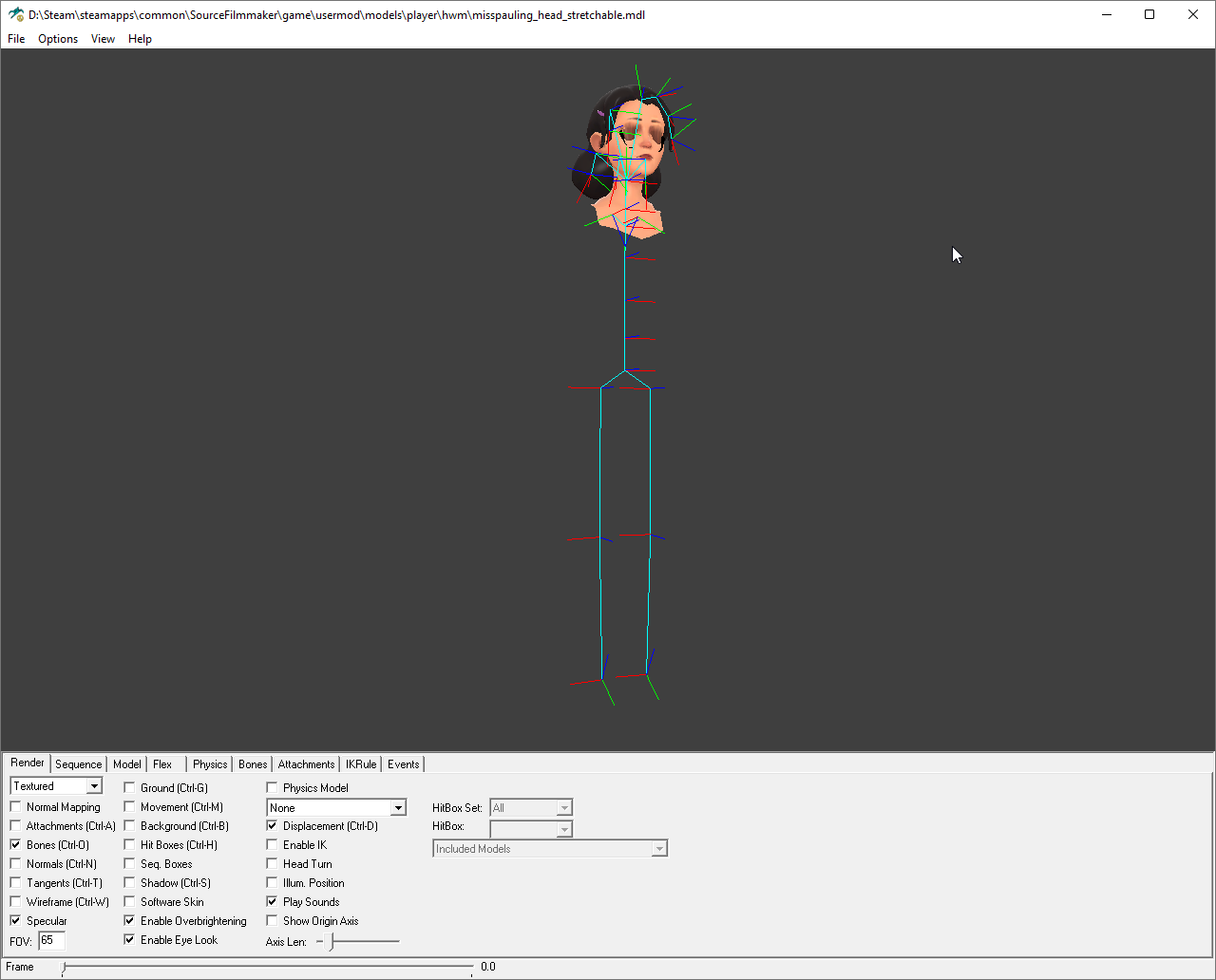The height and width of the screenshot is (980, 1216).
Task: Check the Enable IK checkbox
Action: pos(272,845)
